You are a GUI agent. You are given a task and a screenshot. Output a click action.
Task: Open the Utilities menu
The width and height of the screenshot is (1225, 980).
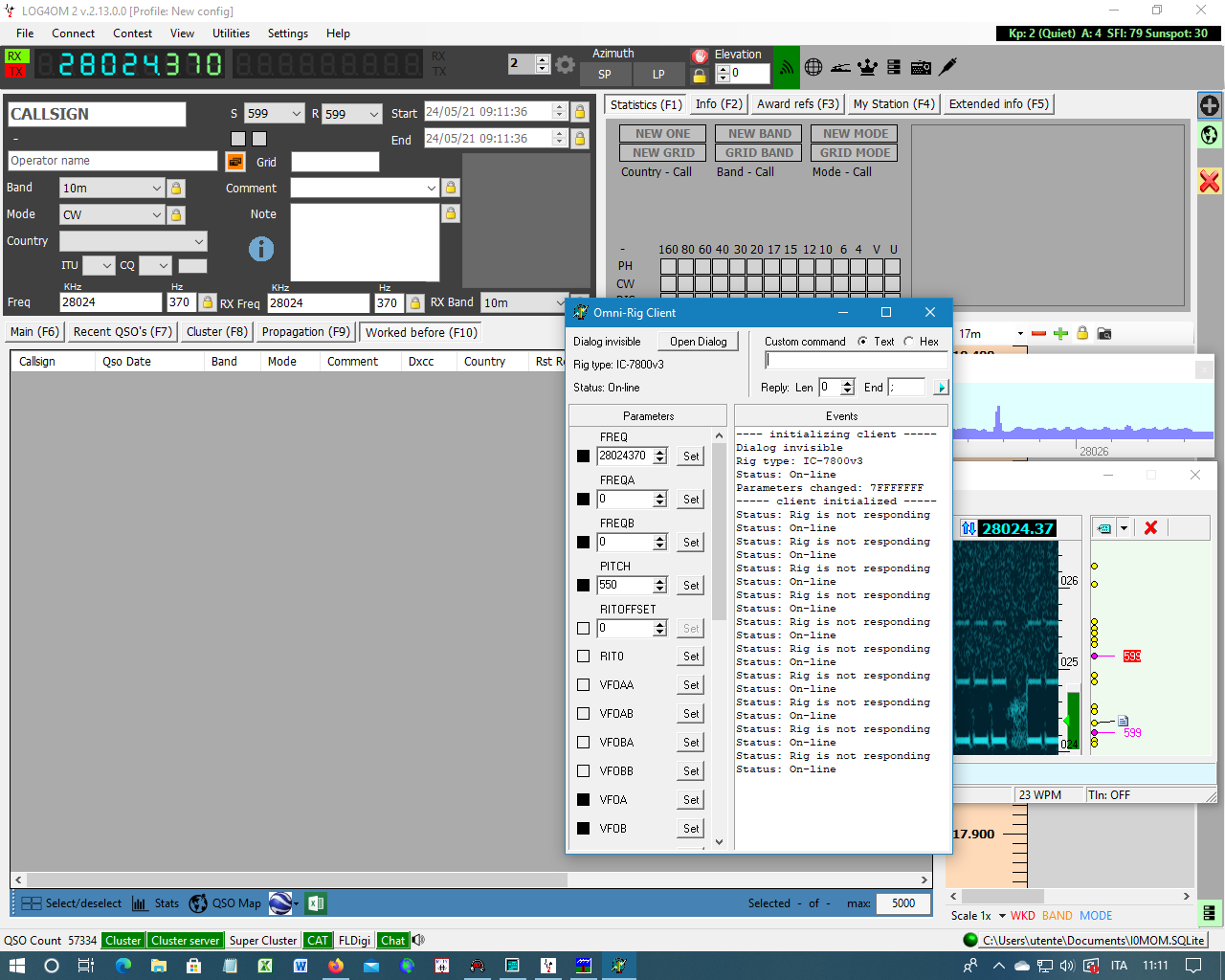pyautogui.click(x=231, y=33)
